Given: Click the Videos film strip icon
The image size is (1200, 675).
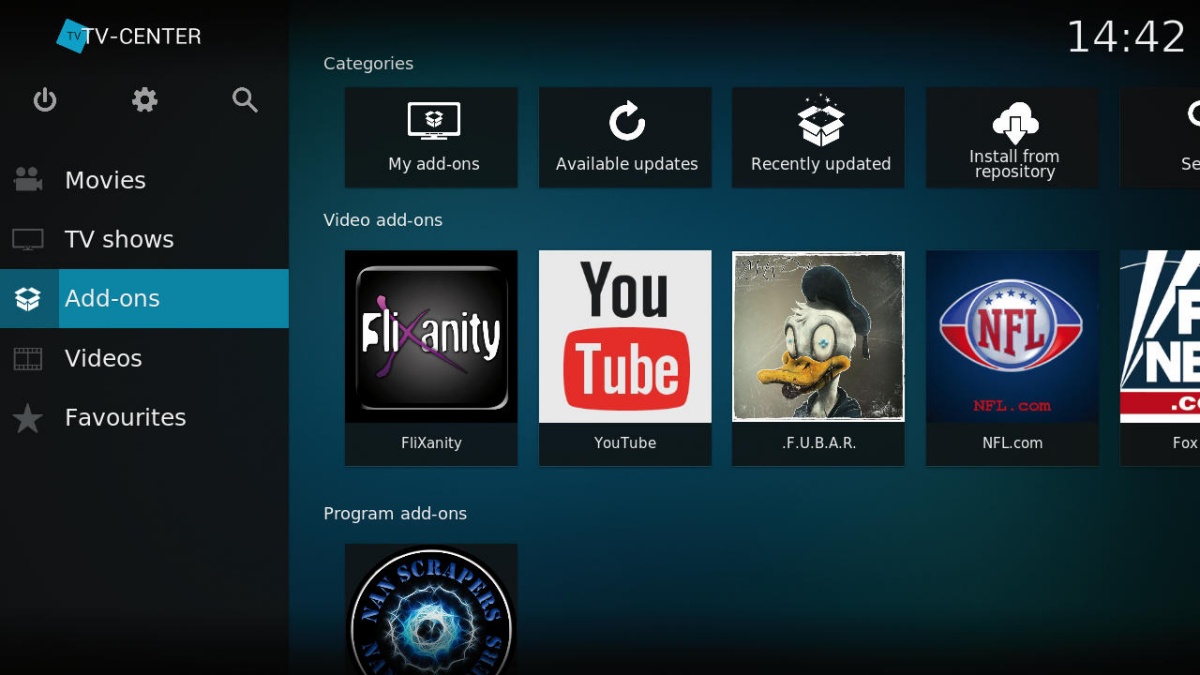Looking at the screenshot, I should tap(28, 358).
